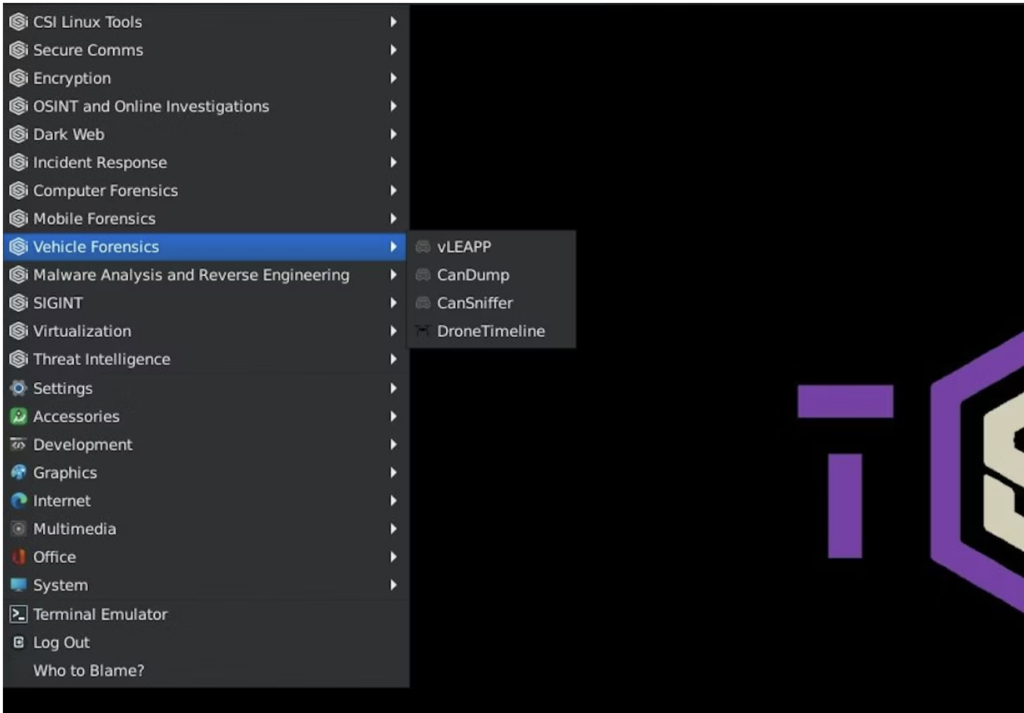Click the vLEAPP car icon
This screenshot has height=713, width=1024.
423,247
